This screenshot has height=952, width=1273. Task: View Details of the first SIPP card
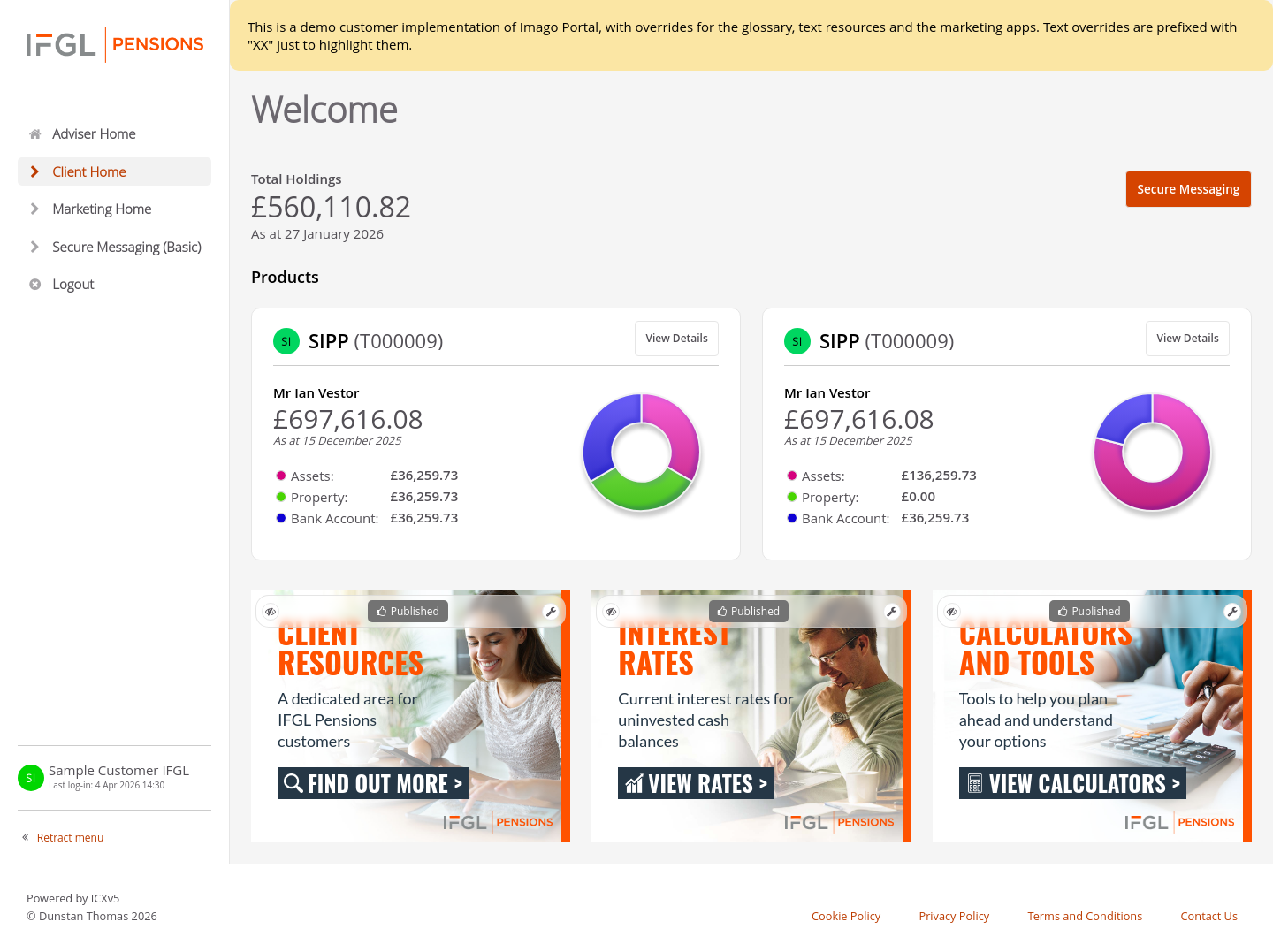676,339
